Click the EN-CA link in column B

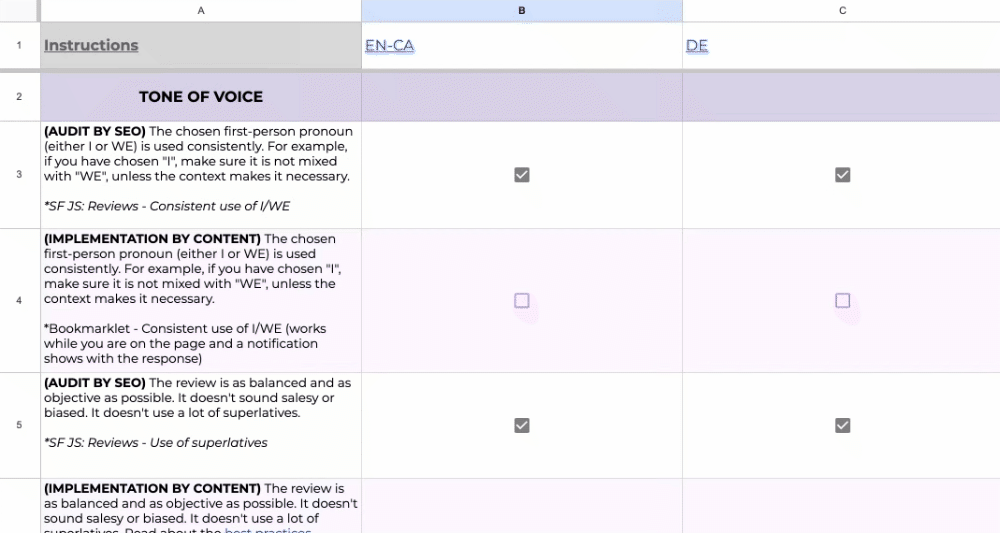tap(389, 45)
